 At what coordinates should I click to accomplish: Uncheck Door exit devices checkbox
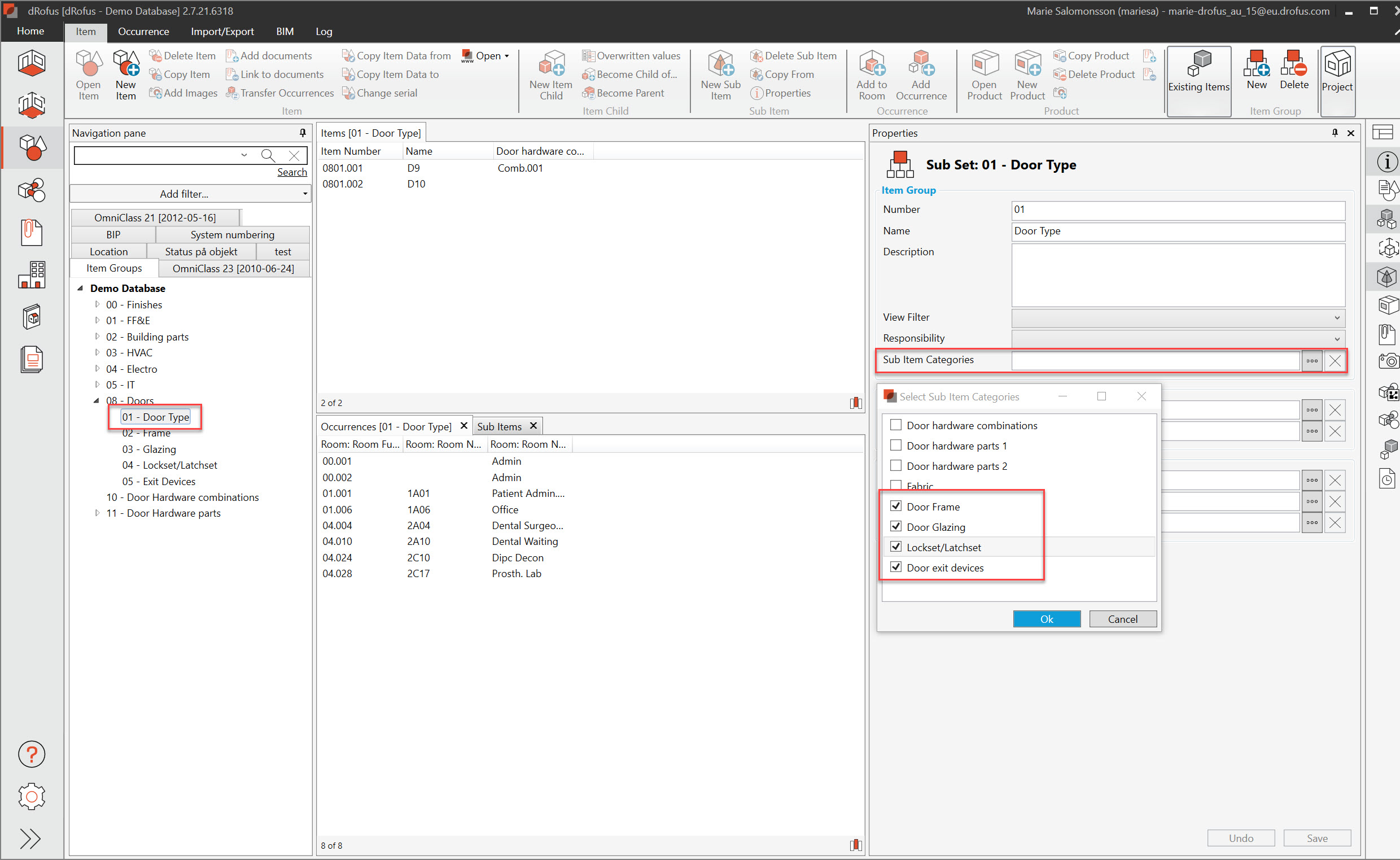(896, 567)
